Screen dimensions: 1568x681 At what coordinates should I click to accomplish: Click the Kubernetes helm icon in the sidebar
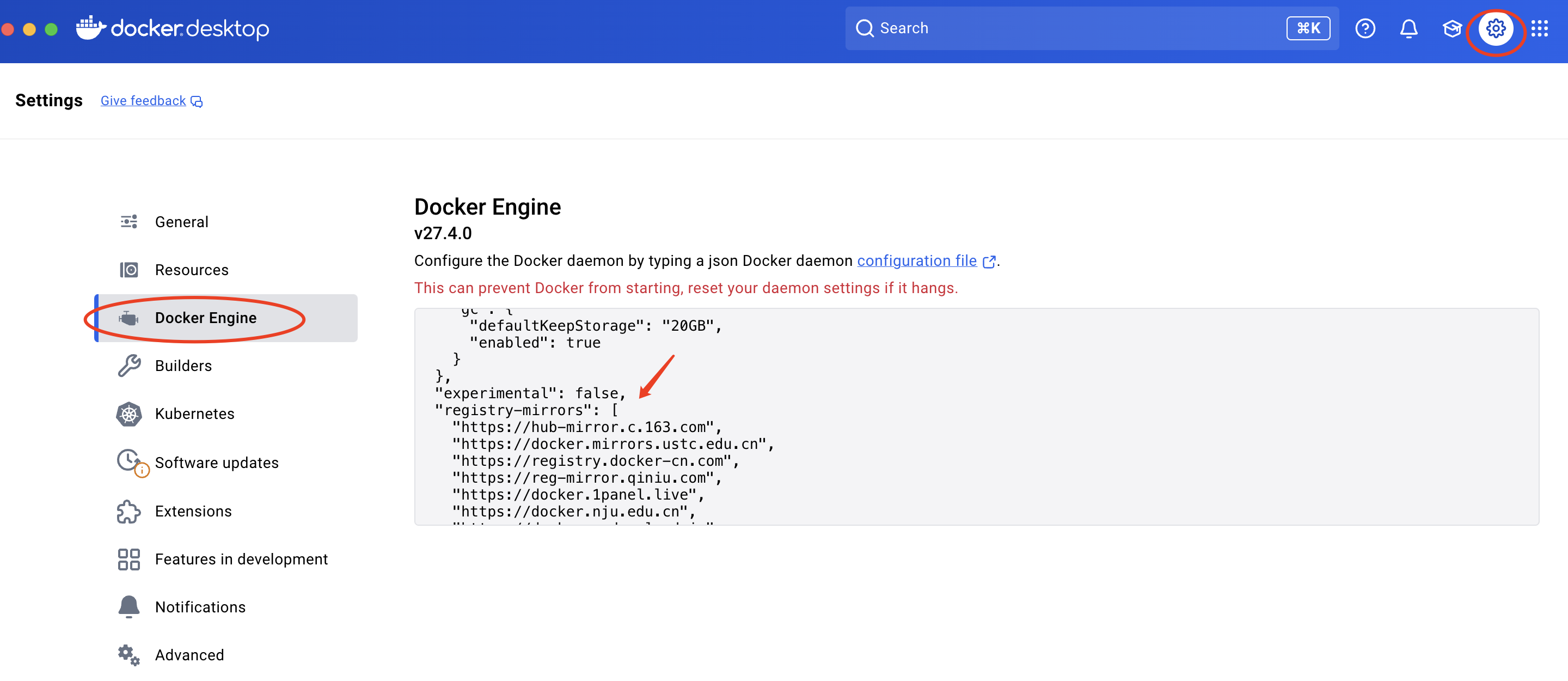click(129, 413)
